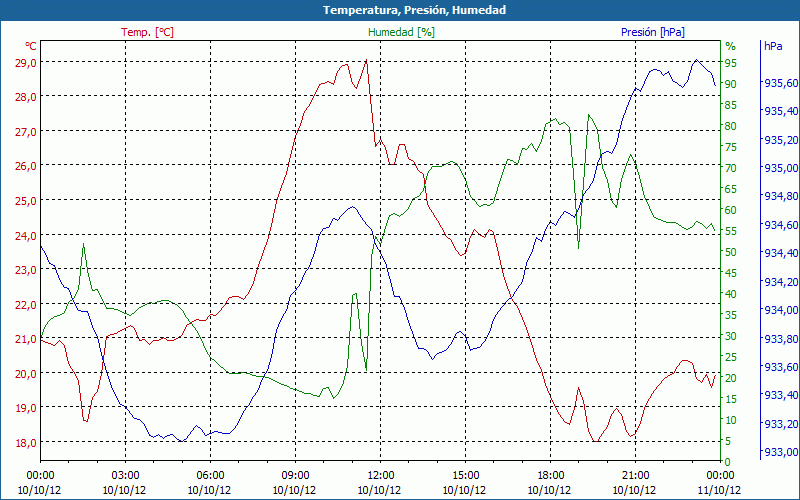Click temperature axis value '24,0'
This screenshot has width=800, height=500.
point(26,236)
